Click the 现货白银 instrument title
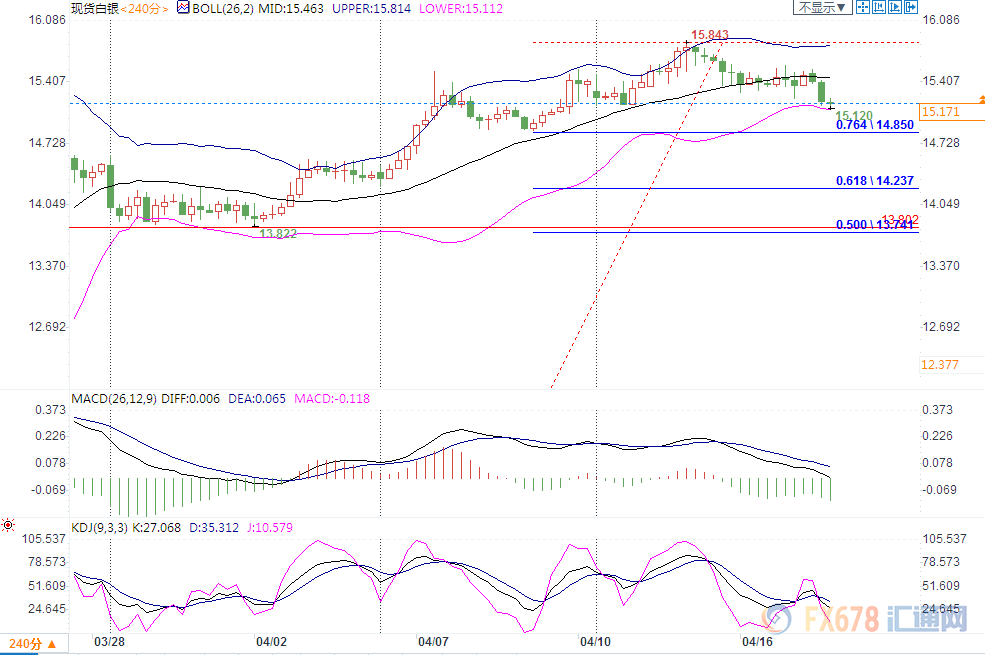Viewport: 985px width, 655px height. [x=94, y=9]
